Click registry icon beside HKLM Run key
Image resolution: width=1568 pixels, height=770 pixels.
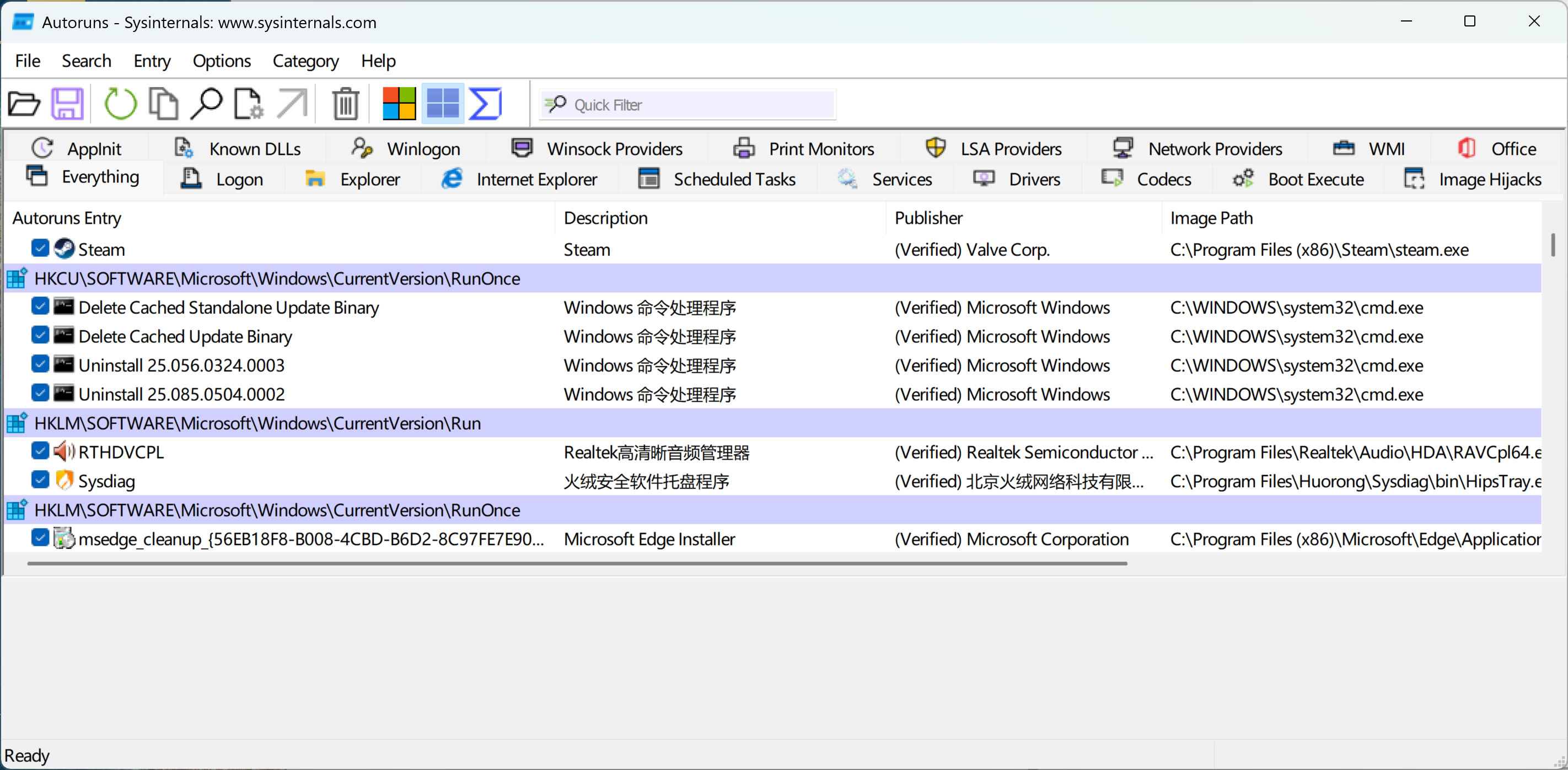point(17,423)
